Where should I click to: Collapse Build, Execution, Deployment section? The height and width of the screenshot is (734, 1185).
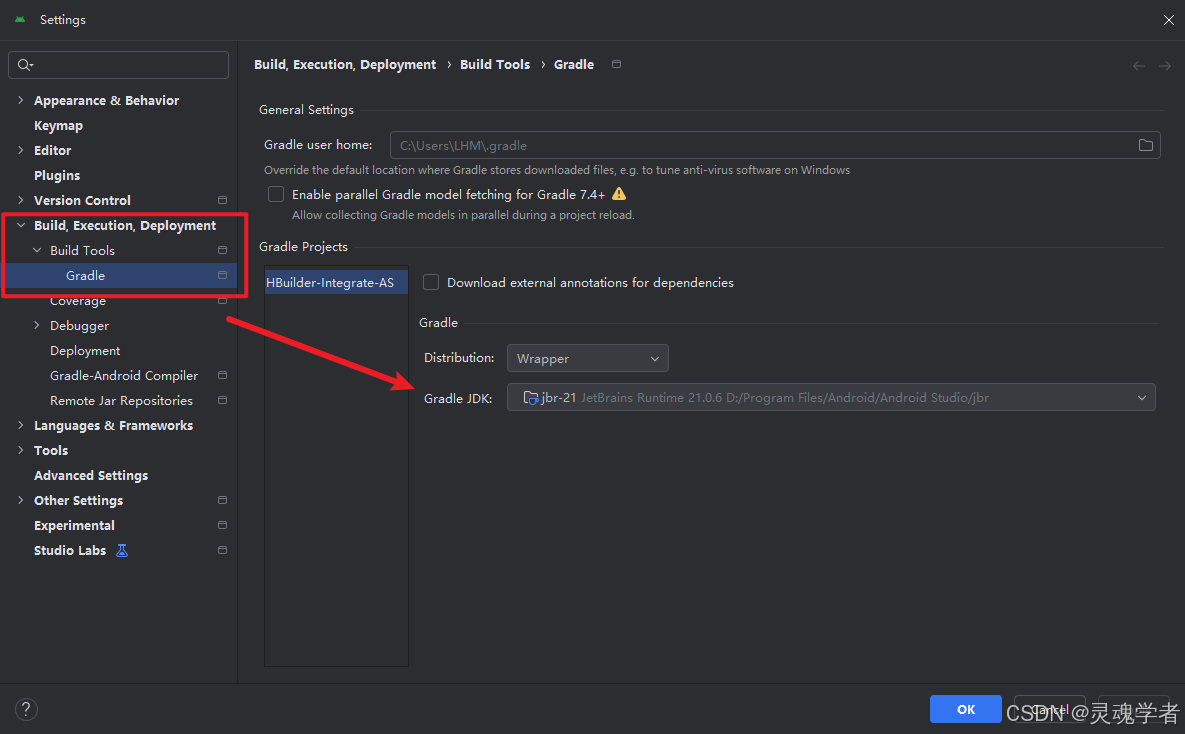click(20, 225)
